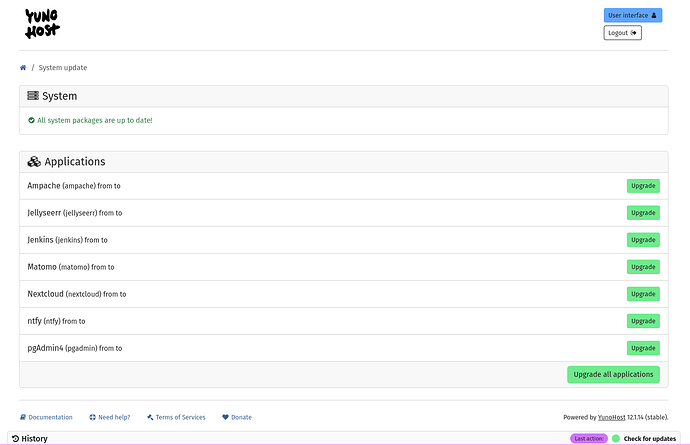
Task: Click the Matomo (matomo) row text
Action: pos(71,267)
